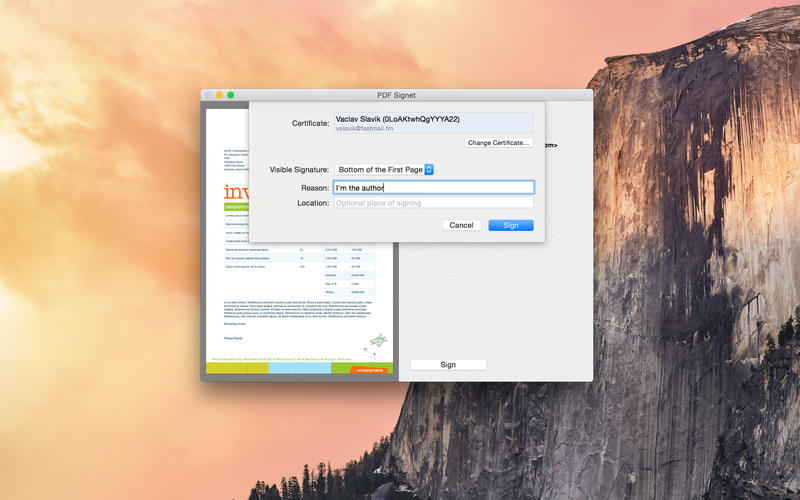Click the Location optional place field
The image size is (800, 500).
point(432,203)
